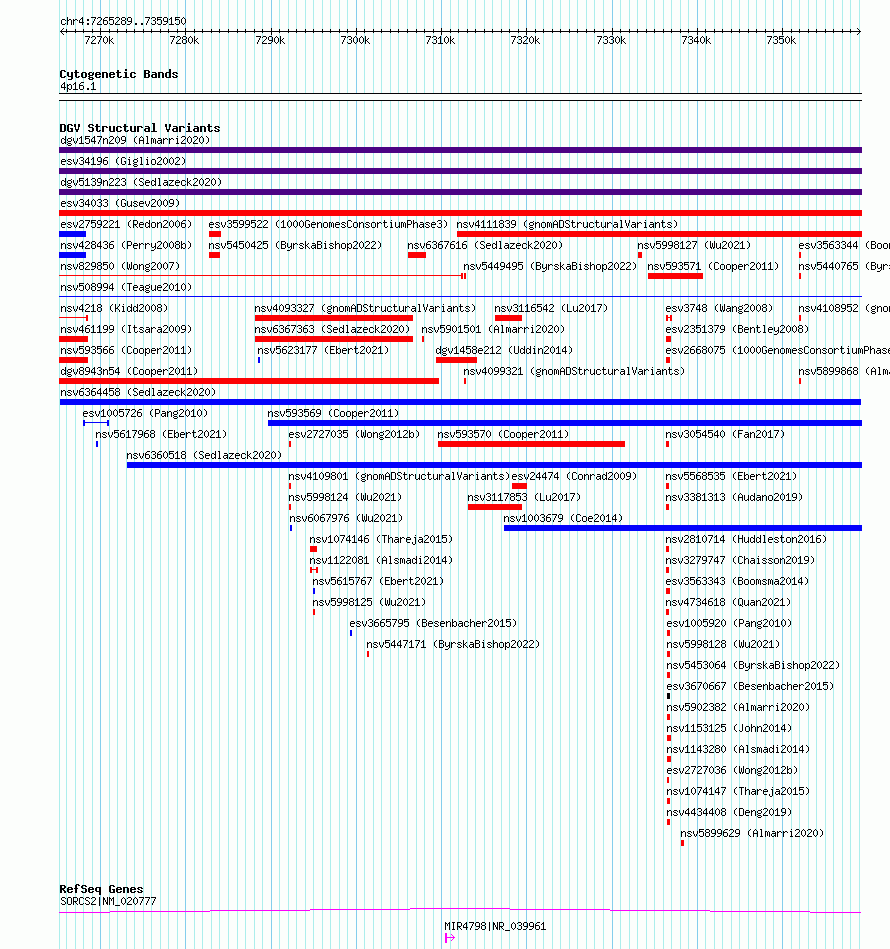Click nsv5623177 (Ebert2021) label
Screen dimensions: 890x949
(x=323, y=350)
